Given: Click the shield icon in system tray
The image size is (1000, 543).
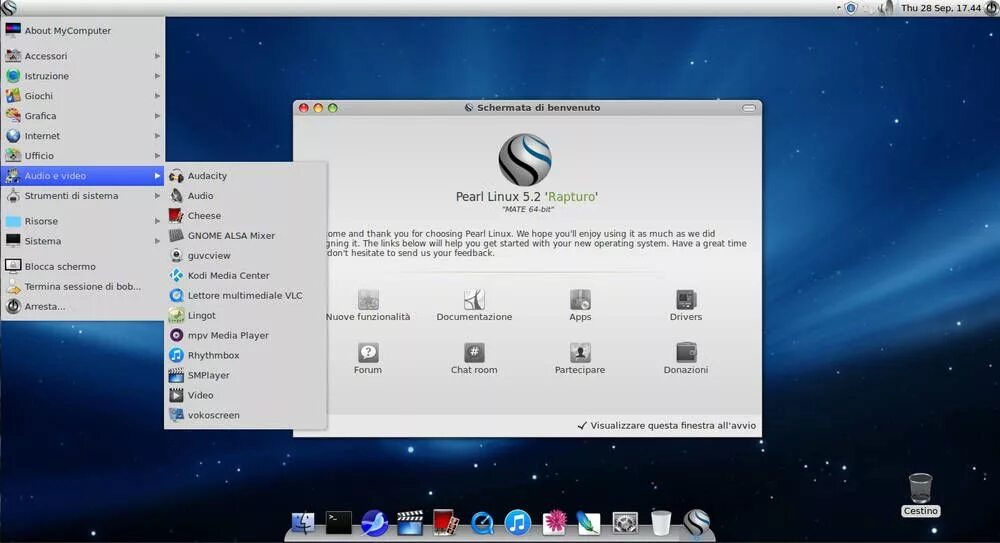Looking at the screenshot, I should click(850, 8).
